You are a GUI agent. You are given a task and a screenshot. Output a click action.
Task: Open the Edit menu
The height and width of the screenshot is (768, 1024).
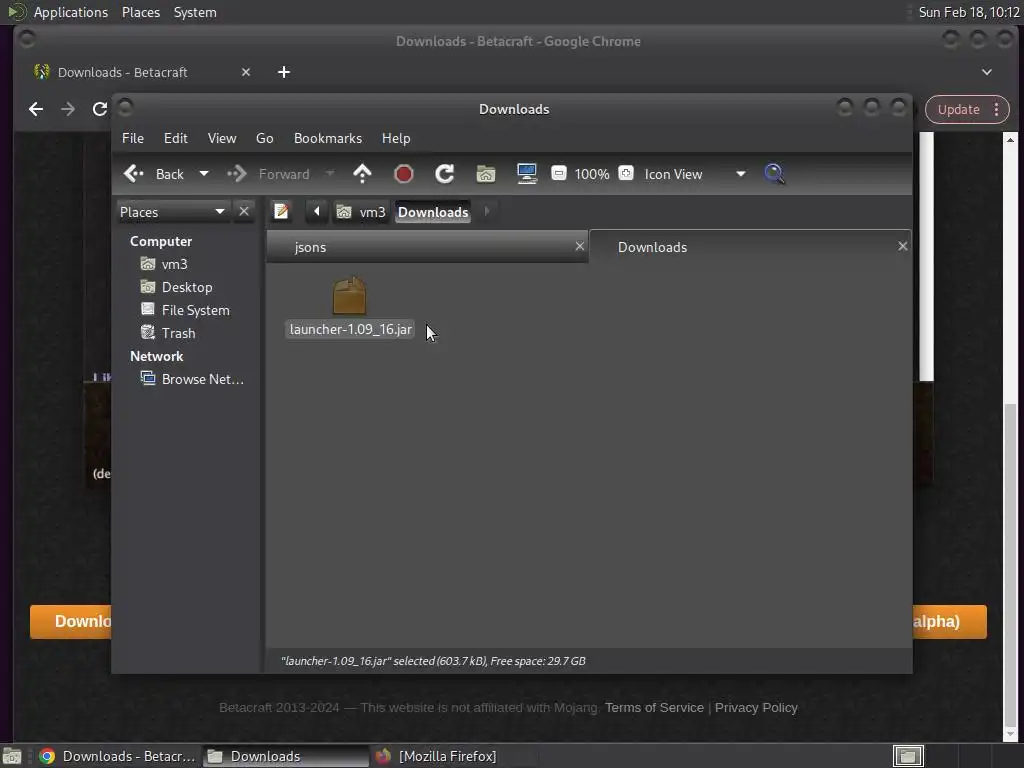[x=176, y=138]
